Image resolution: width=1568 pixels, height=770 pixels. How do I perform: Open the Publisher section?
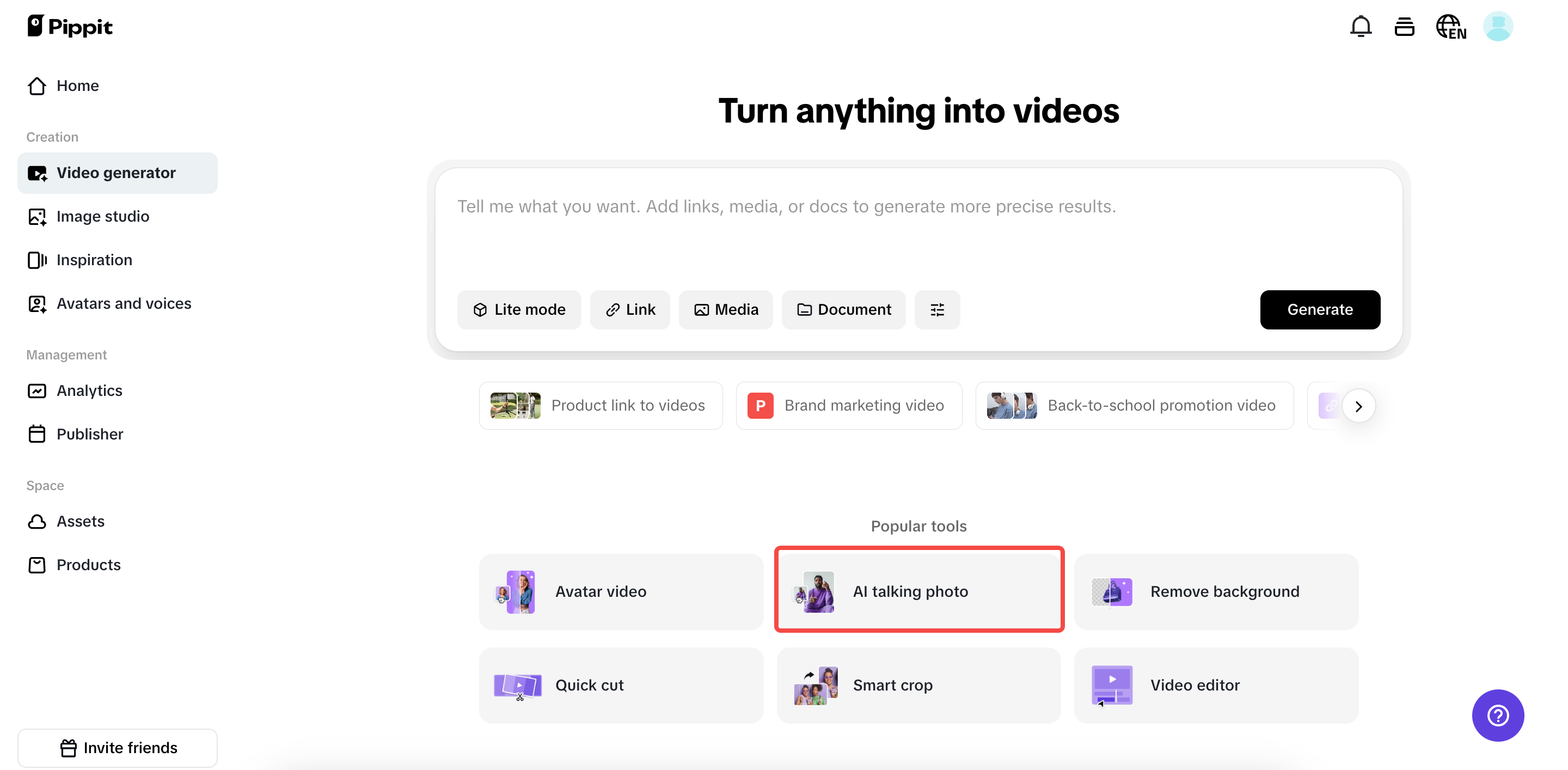tap(90, 434)
